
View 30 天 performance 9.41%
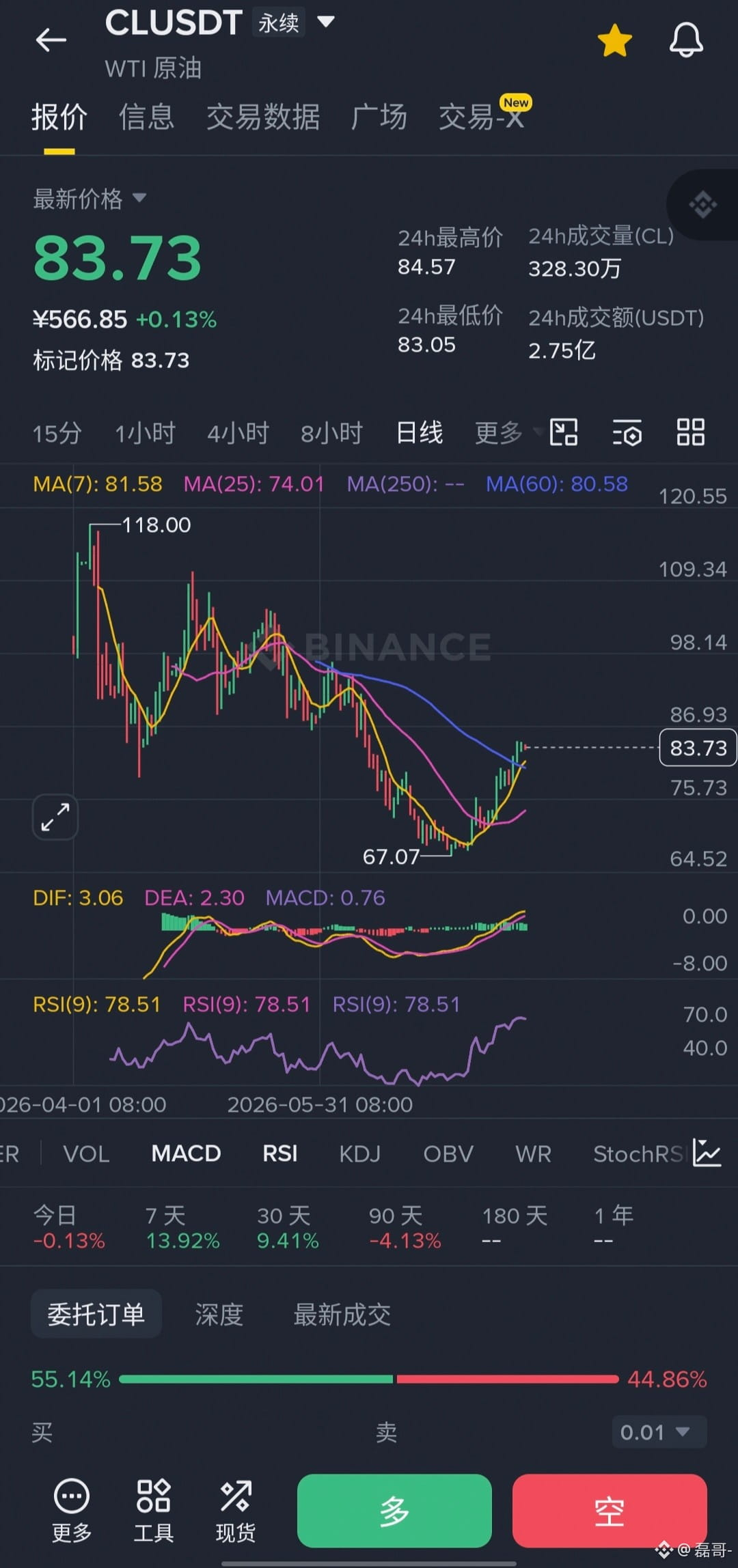click(288, 1228)
